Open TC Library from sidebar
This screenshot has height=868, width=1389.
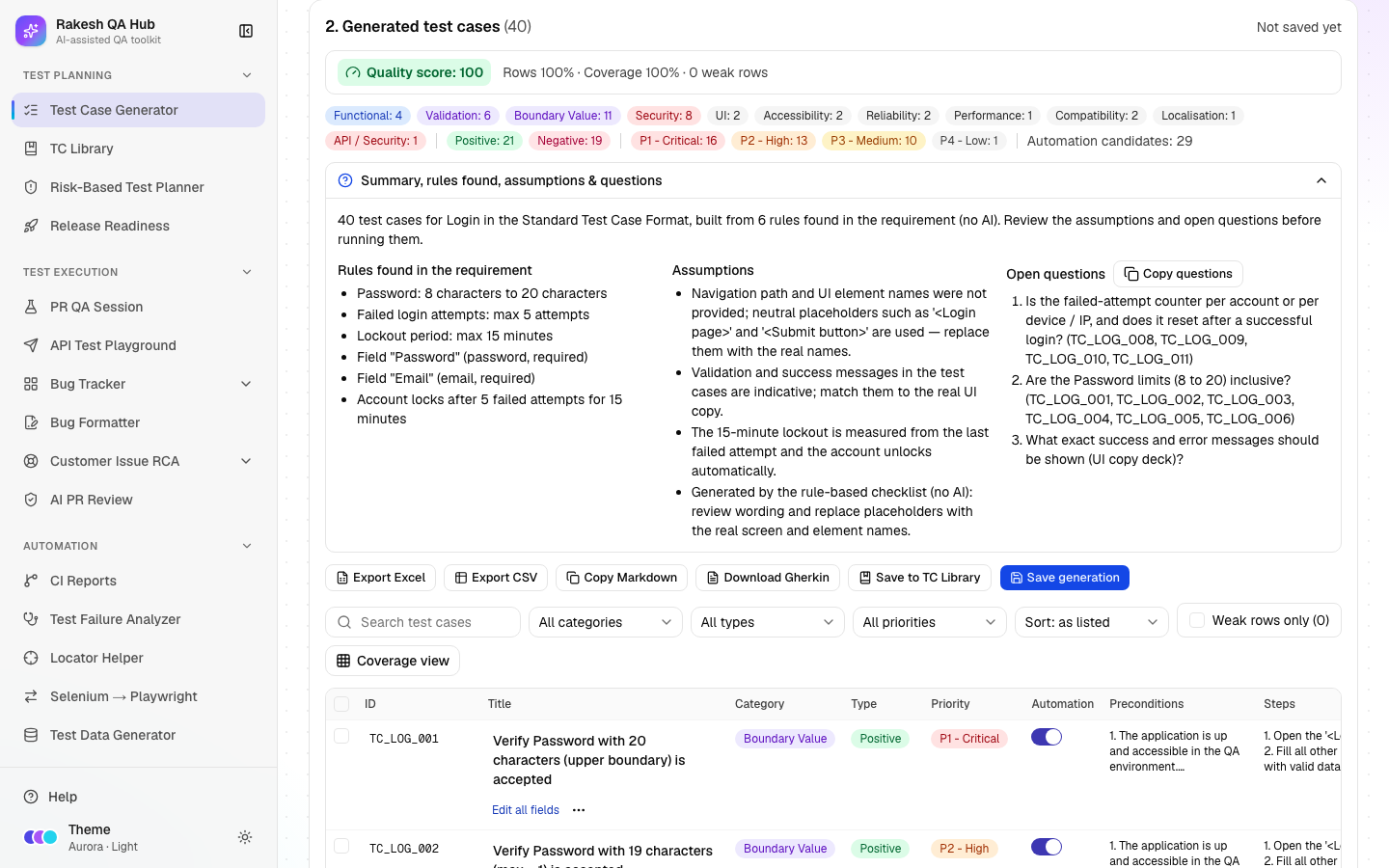click(x=138, y=149)
